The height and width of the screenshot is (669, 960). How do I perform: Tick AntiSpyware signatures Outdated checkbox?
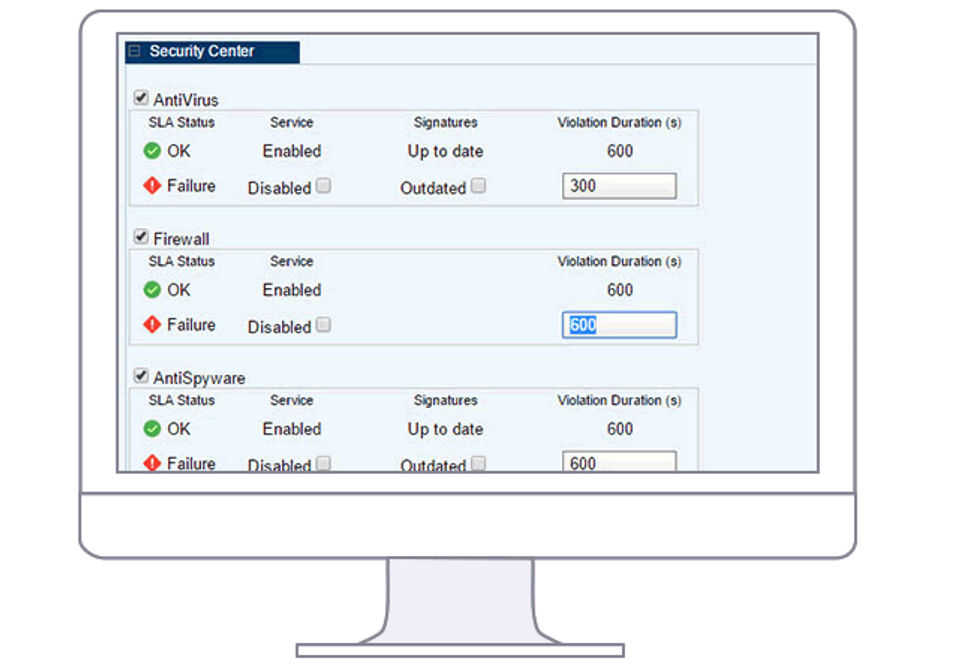(479, 463)
